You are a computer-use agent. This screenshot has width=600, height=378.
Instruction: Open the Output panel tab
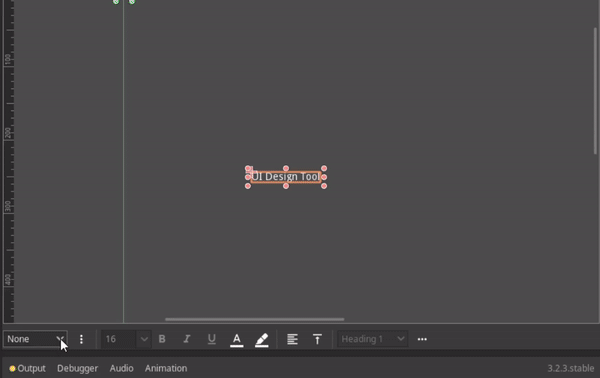pyautogui.click(x=27, y=368)
